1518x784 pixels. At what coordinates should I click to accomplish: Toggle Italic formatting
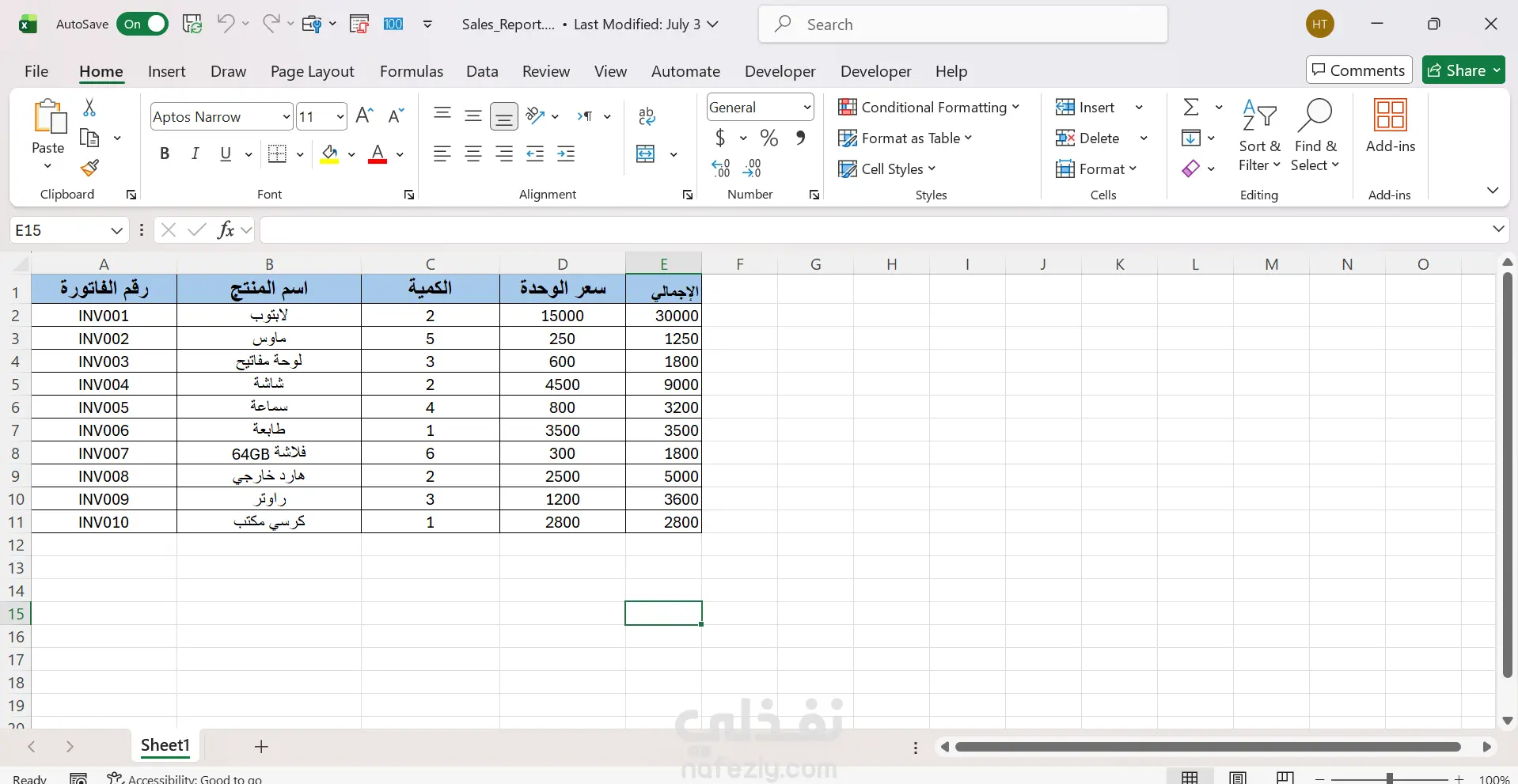[195, 154]
